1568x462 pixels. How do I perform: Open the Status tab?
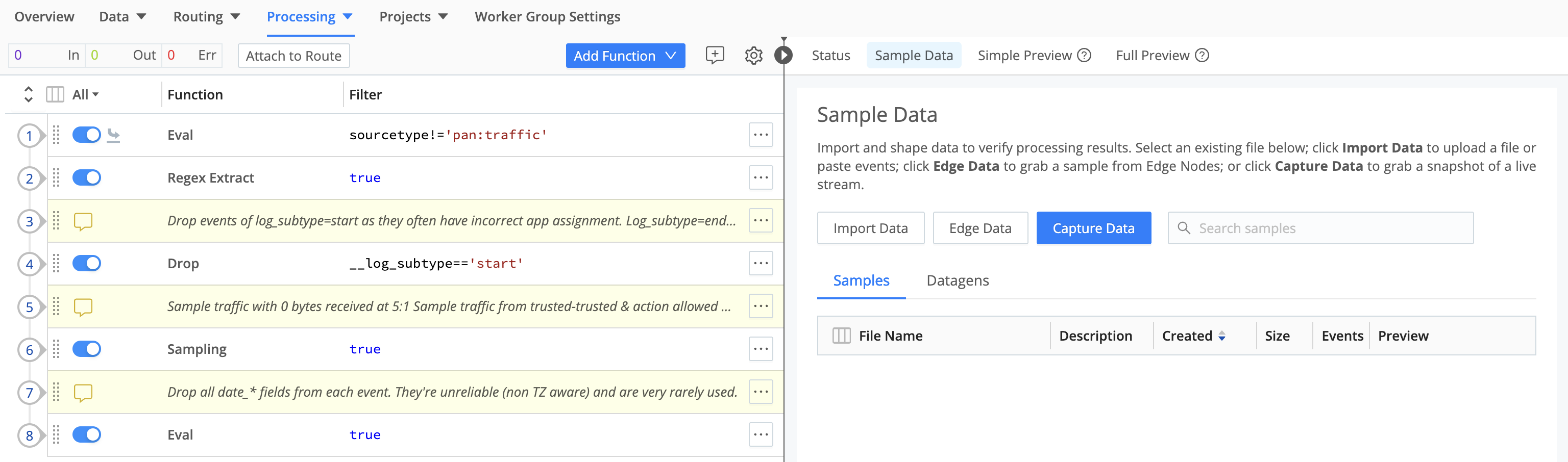[830, 55]
